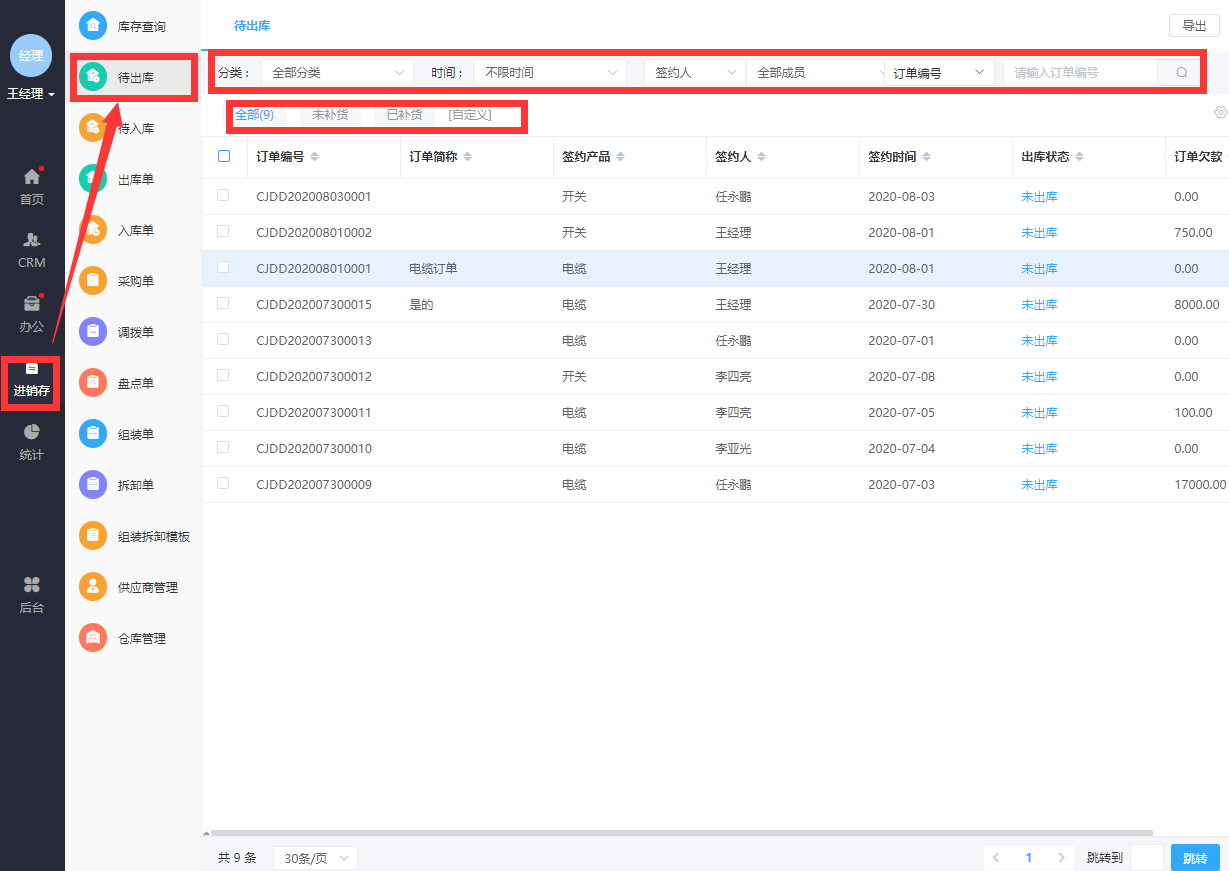Click the 组装单 sidebar icon
Image resolution: width=1229 pixels, height=871 pixels.
(x=93, y=434)
